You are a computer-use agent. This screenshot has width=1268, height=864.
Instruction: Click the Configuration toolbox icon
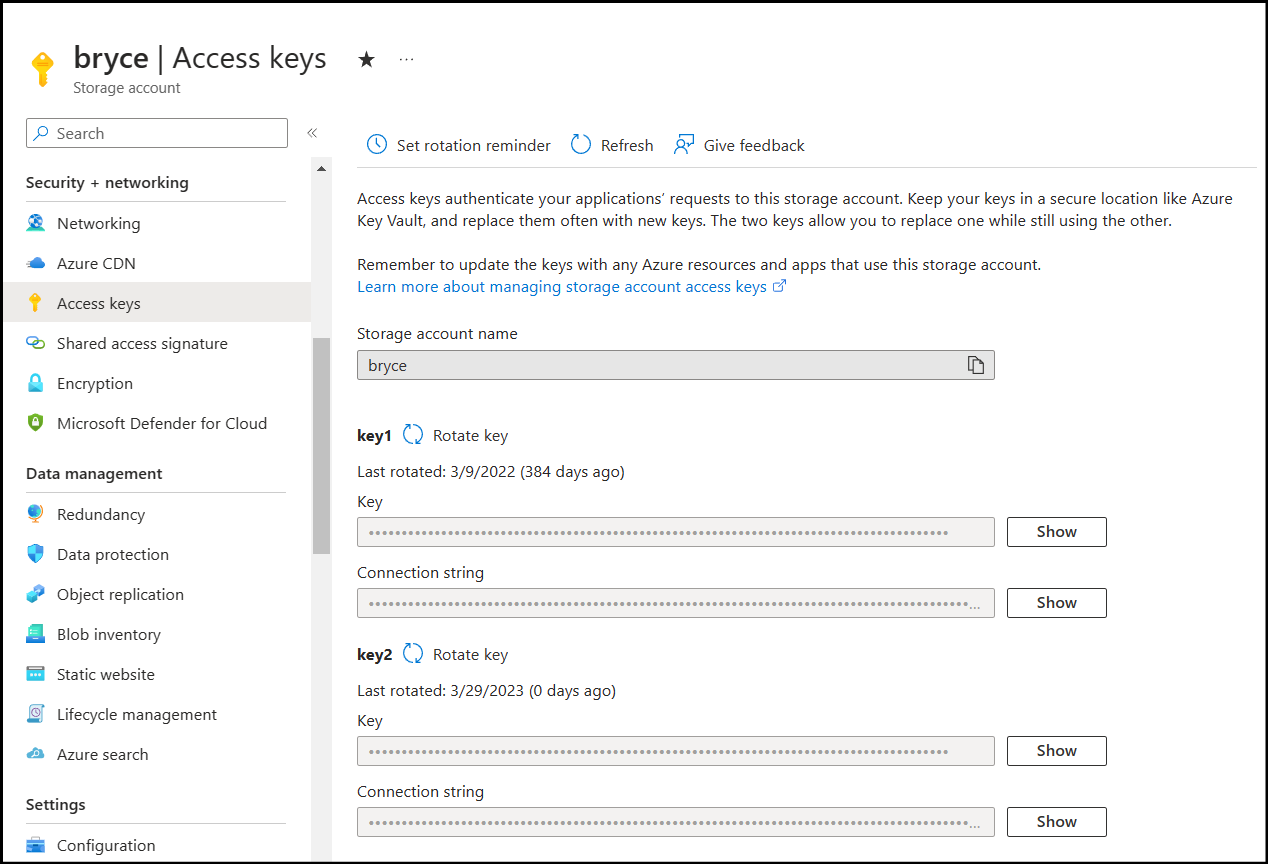(x=36, y=845)
